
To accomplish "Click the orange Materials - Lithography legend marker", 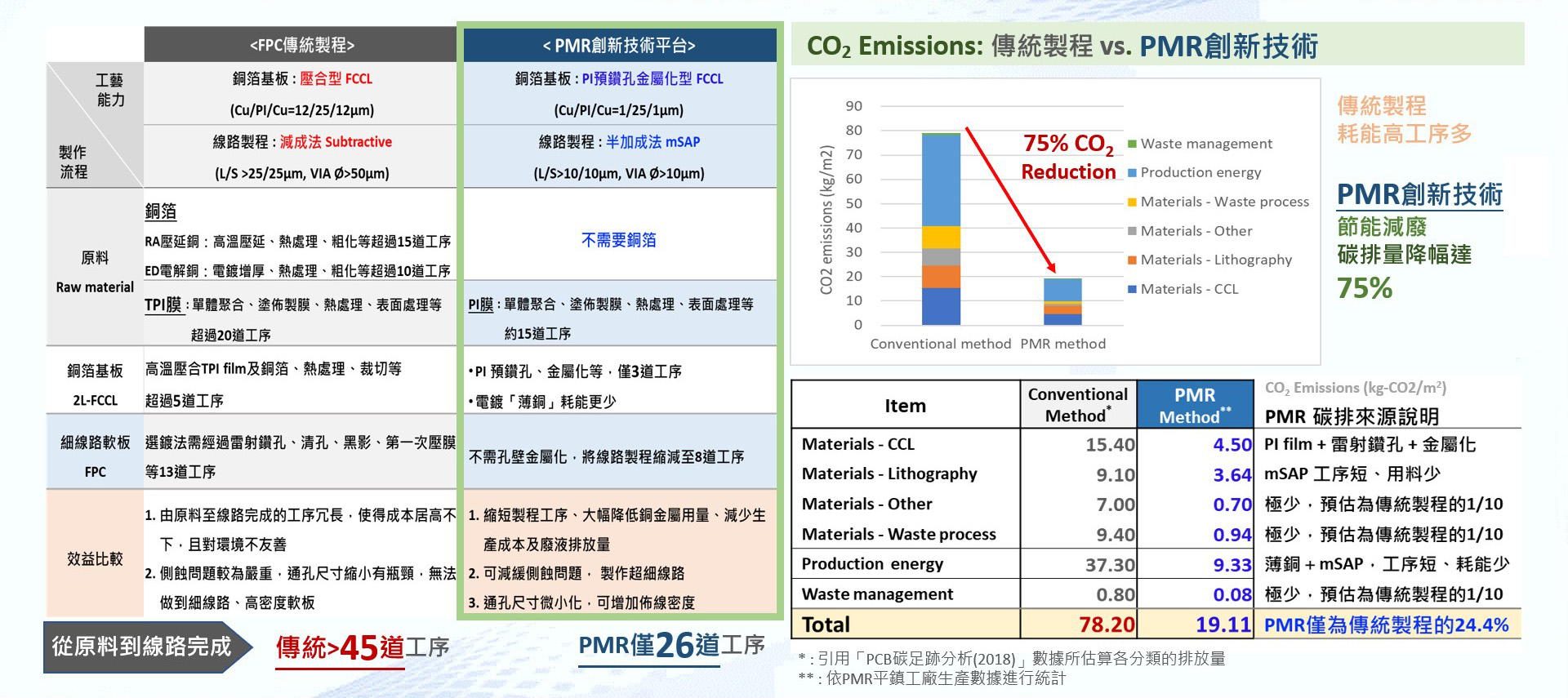I will (1132, 260).
